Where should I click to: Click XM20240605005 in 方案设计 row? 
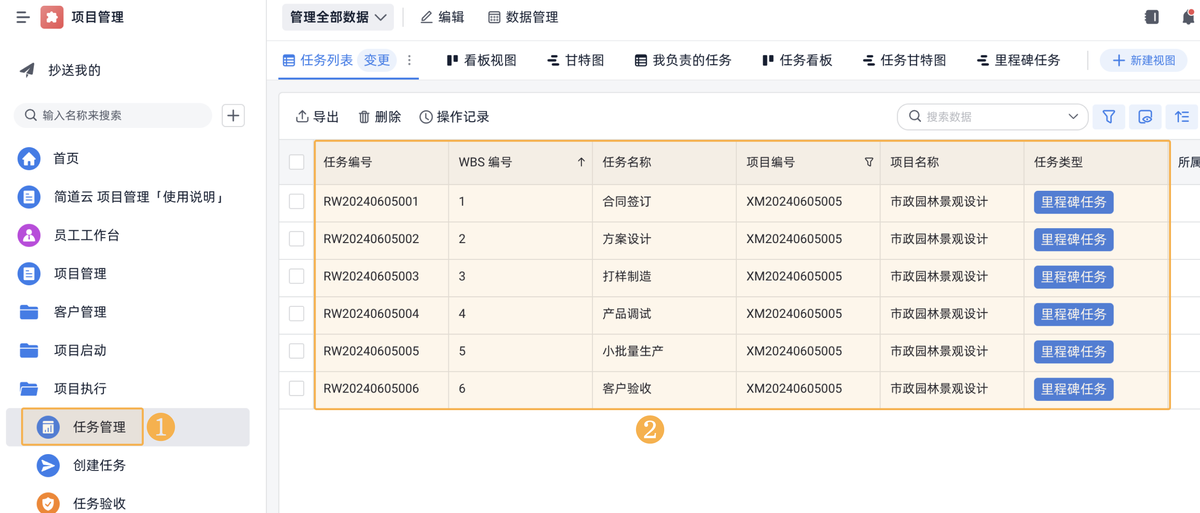point(794,239)
